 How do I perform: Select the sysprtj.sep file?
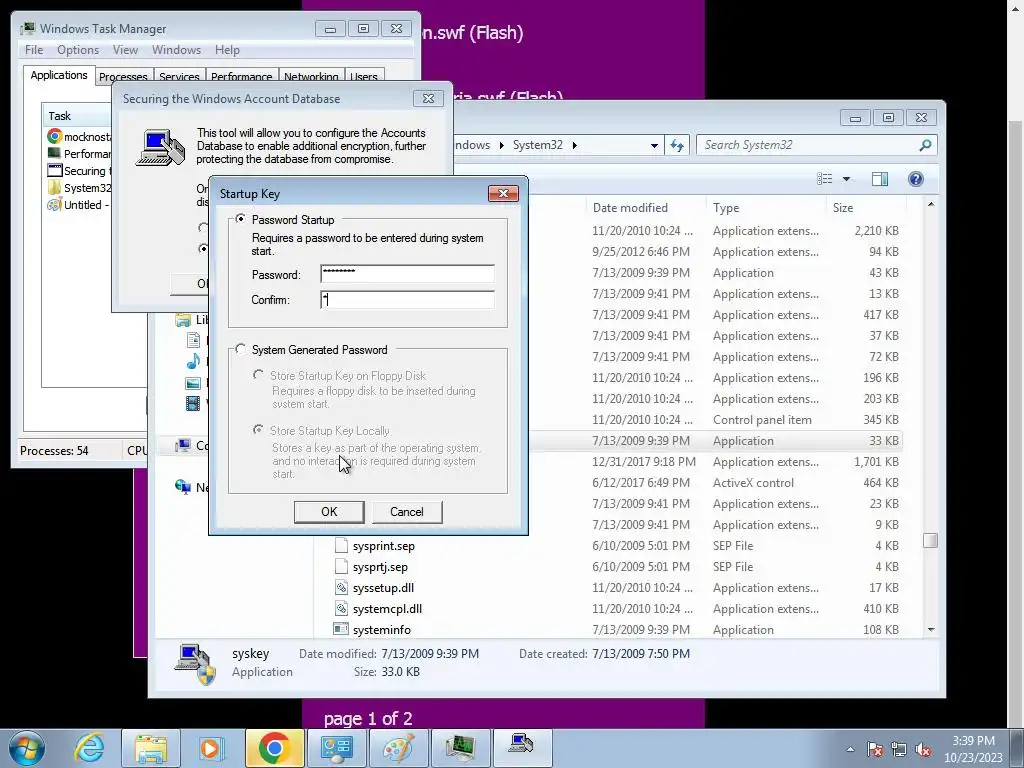coord(380,567)
